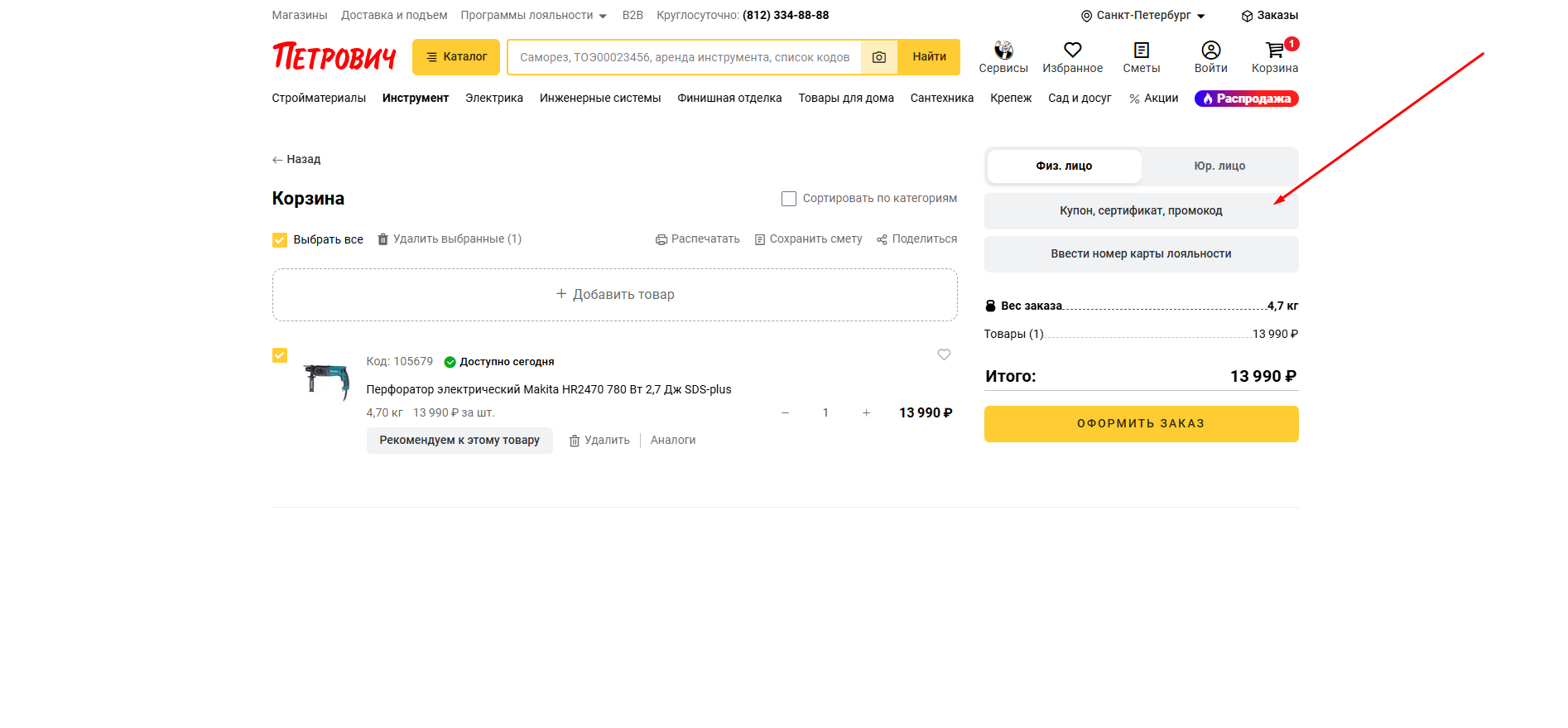The image size is (1568, 728).
Task: Click the camera photo search icon
Action: click(879, 57)
